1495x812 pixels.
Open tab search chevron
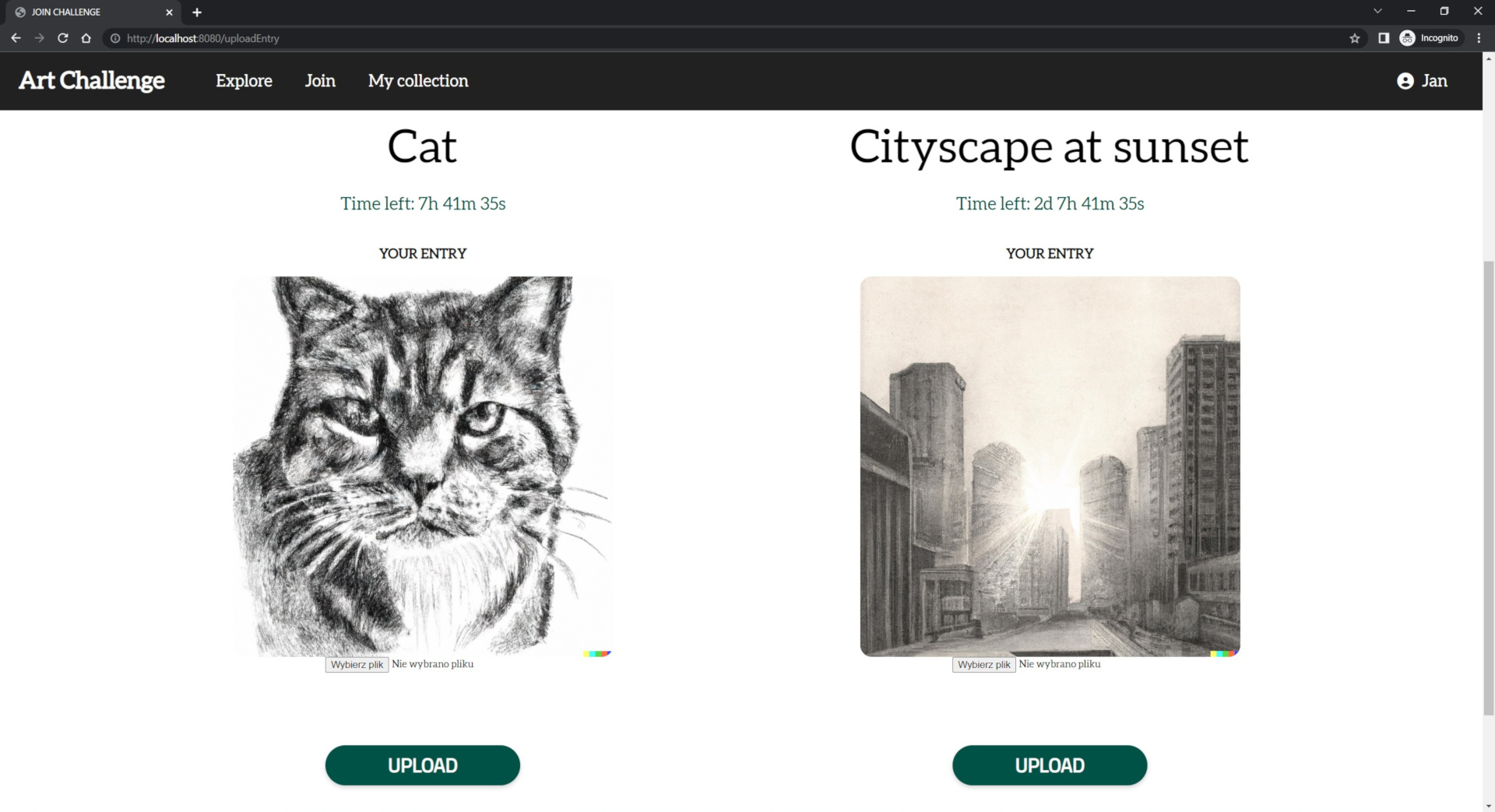point(1377,11)
